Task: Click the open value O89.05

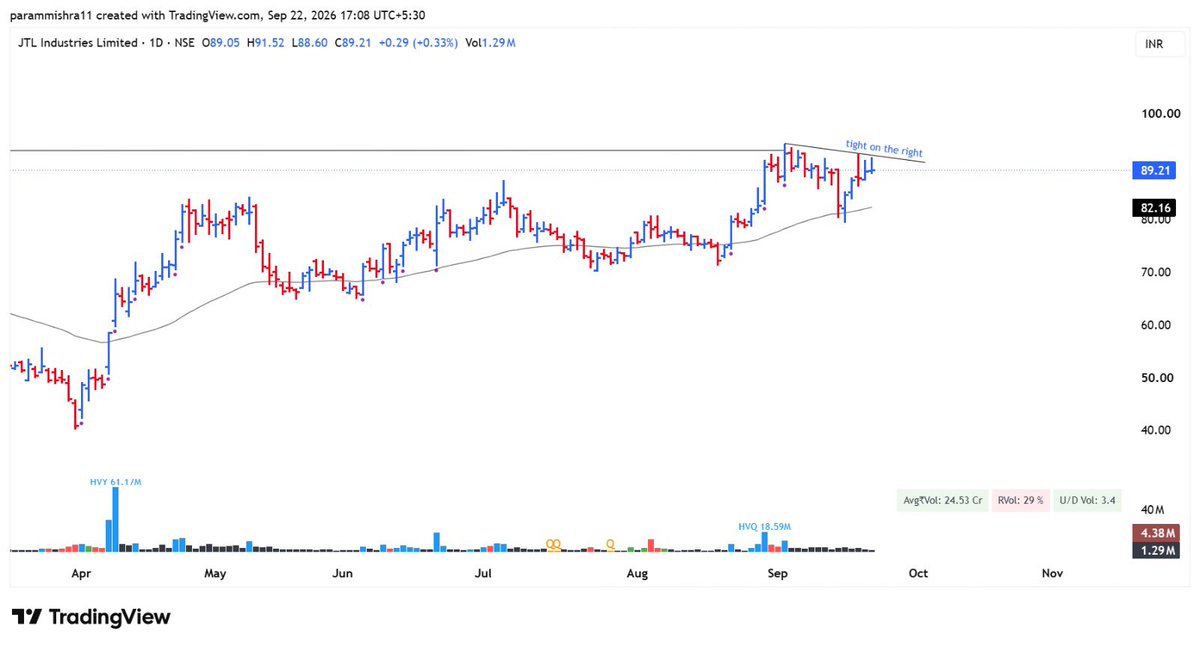Action: click(x=220, y=43)
